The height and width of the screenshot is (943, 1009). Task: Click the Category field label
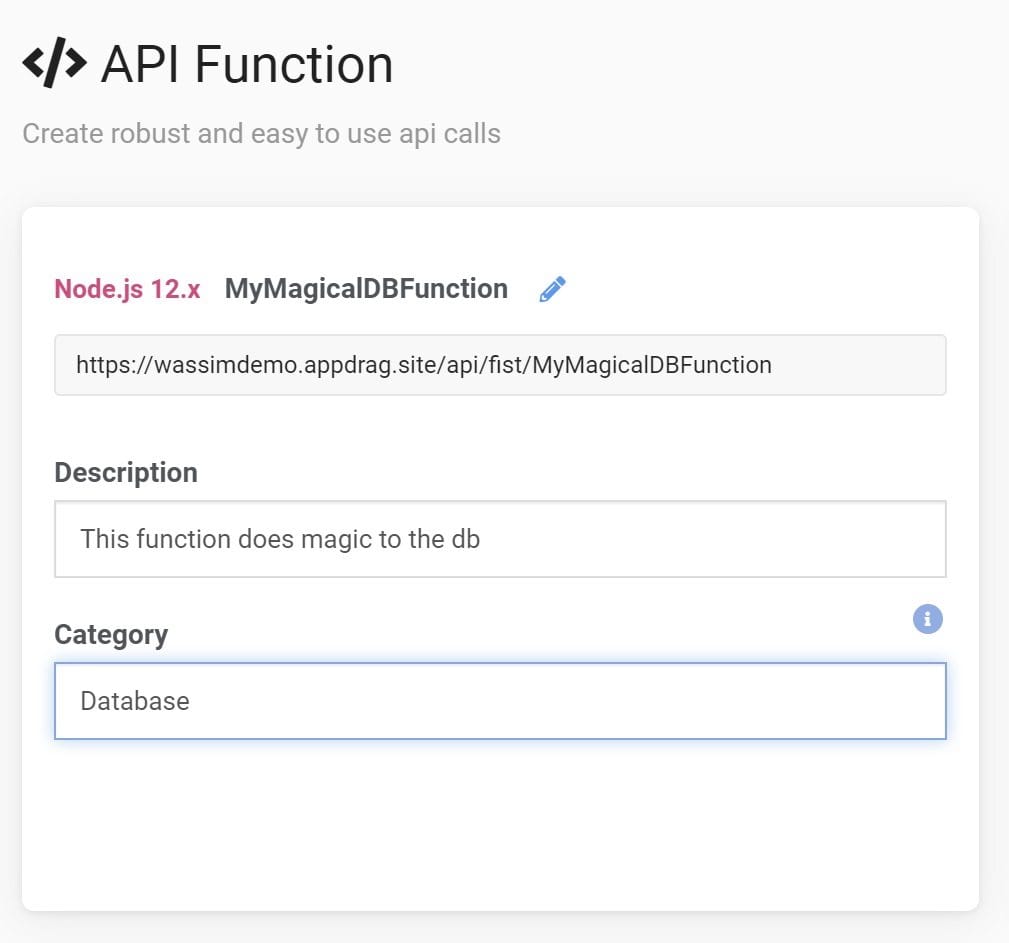111,634
